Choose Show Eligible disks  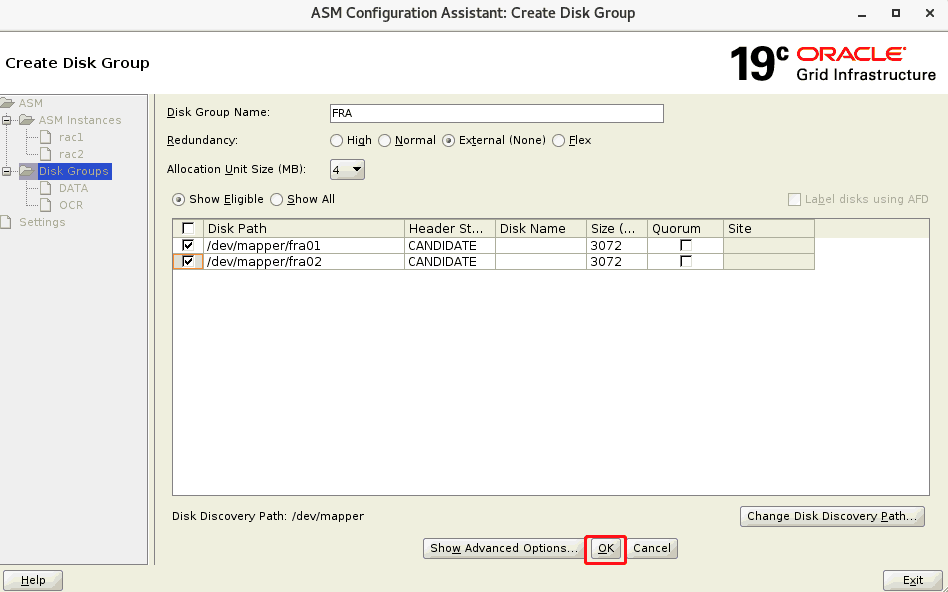pos(179,200)
